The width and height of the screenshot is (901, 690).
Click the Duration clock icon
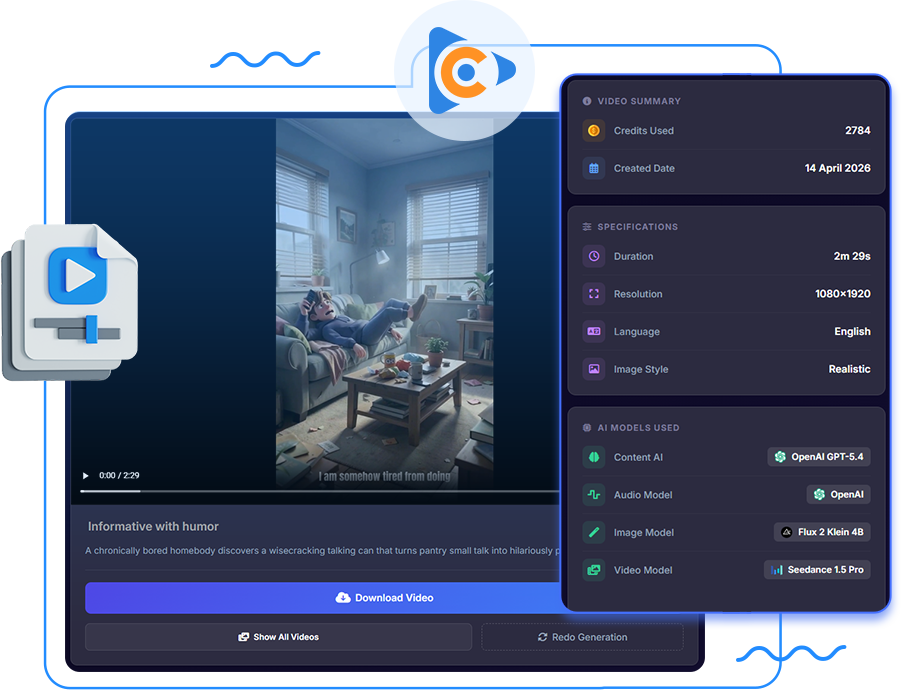(593, 257)
